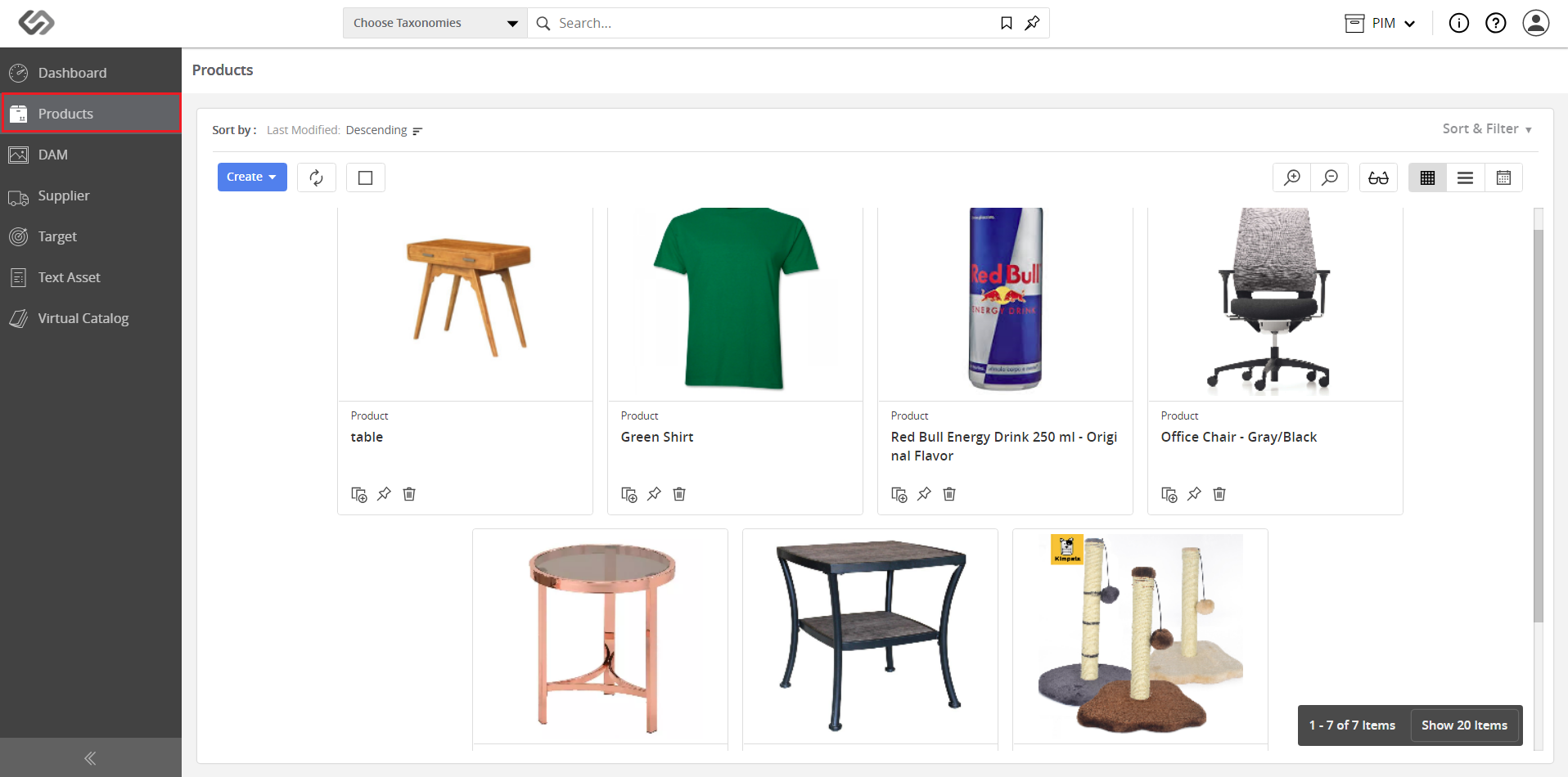Switch to list view layout

pyautogui.click(x=1466, y=177)
